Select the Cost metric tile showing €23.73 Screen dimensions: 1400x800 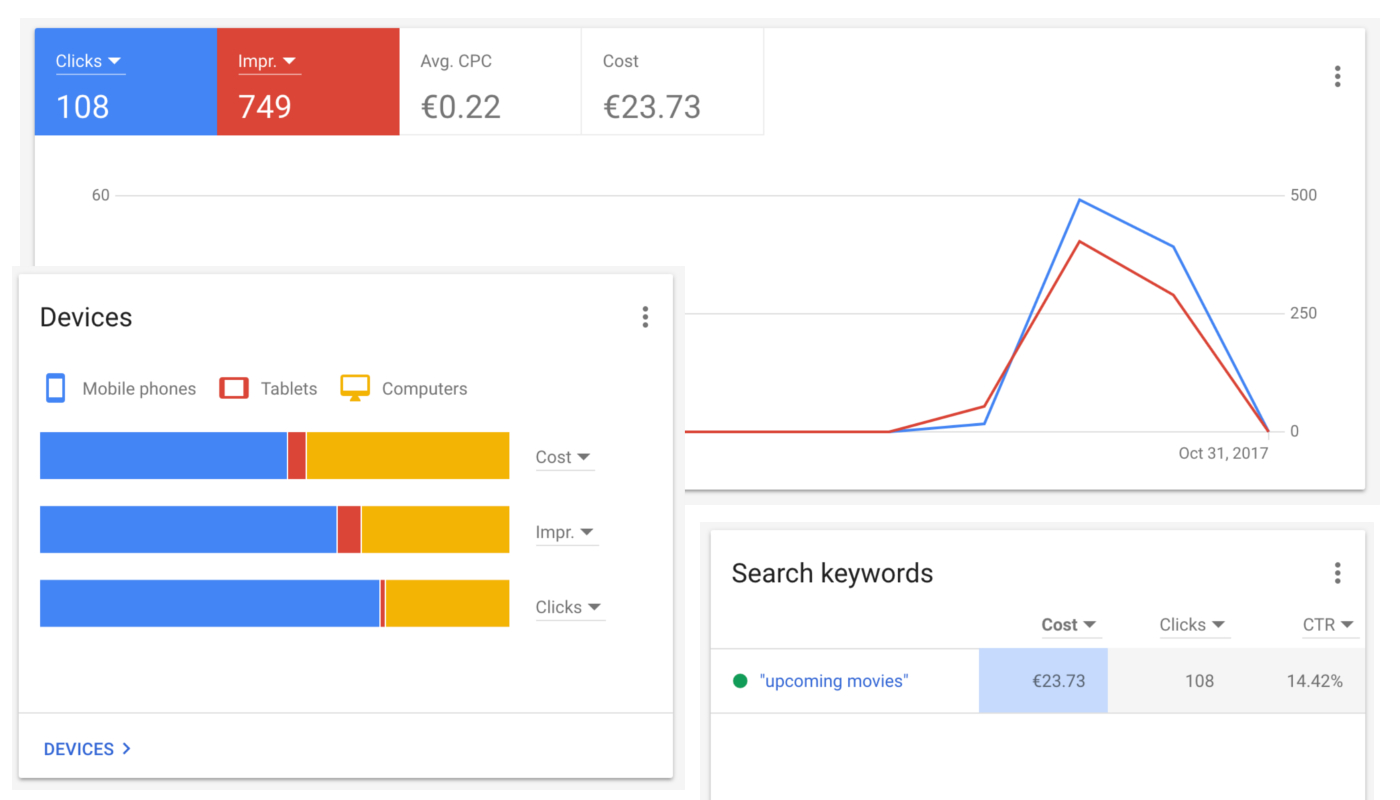pyautogui.click(x=672, y=82)
